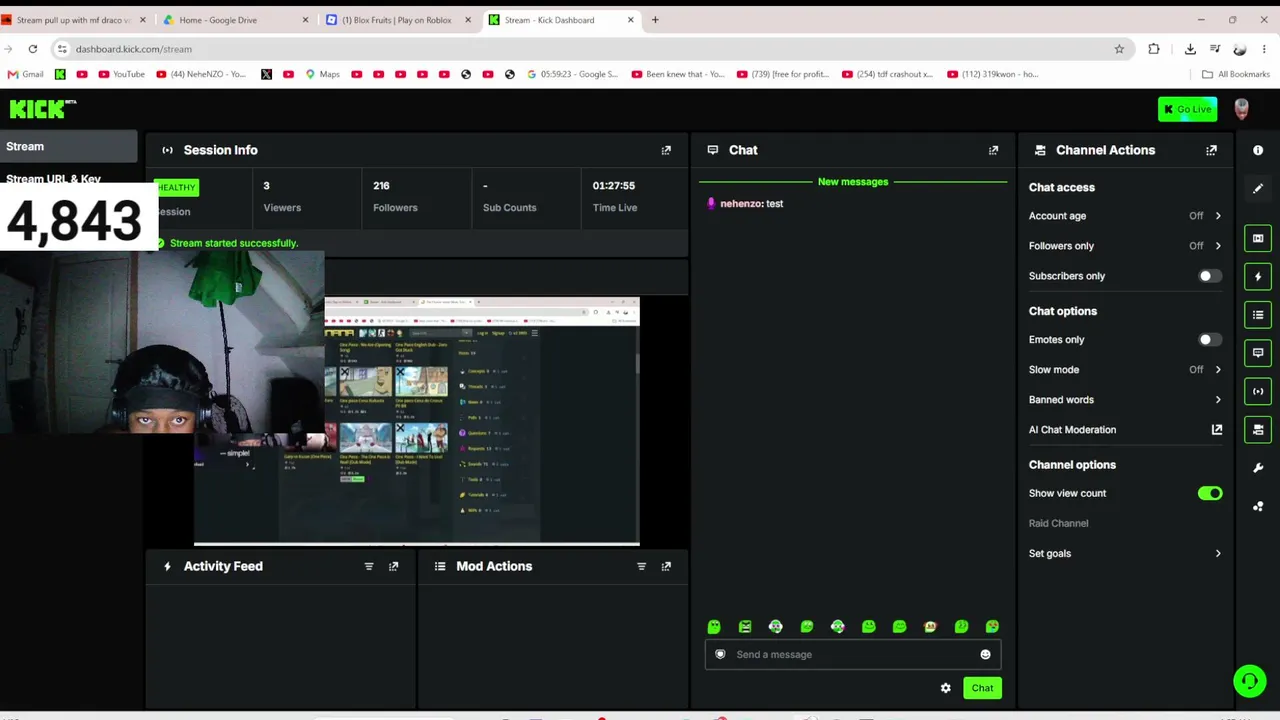Open chat settings gear icon
1280x720 pixels.
pos(945,688)
